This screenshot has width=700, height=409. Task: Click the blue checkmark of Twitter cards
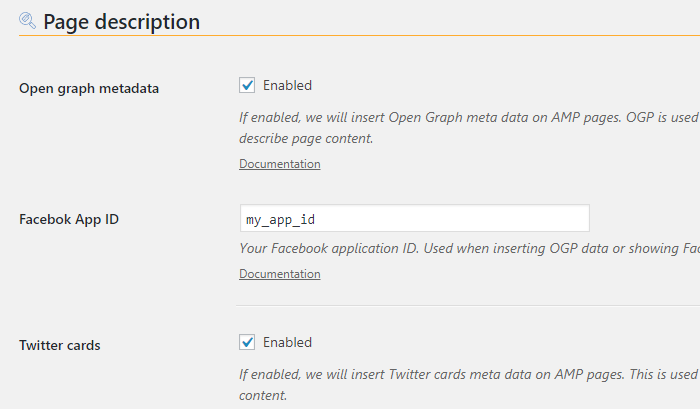(x=247, y=342)
